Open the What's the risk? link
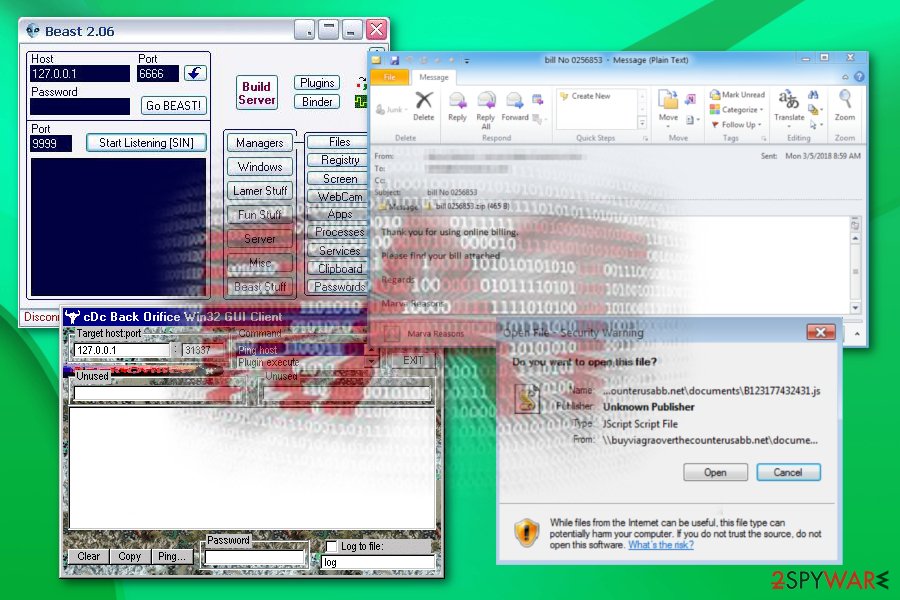900x600 pixels. (x=661, y=545)
